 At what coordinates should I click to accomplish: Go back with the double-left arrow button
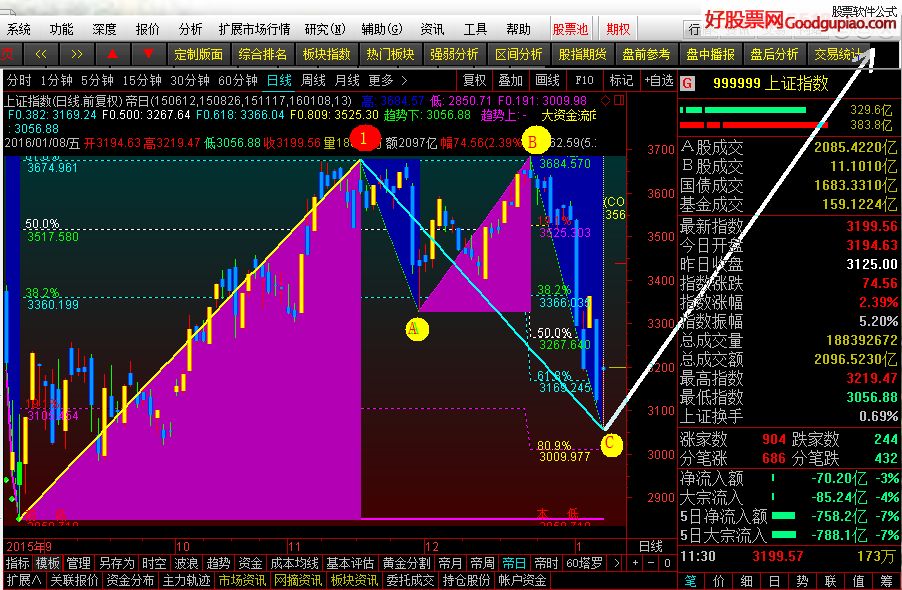[41, 54]
